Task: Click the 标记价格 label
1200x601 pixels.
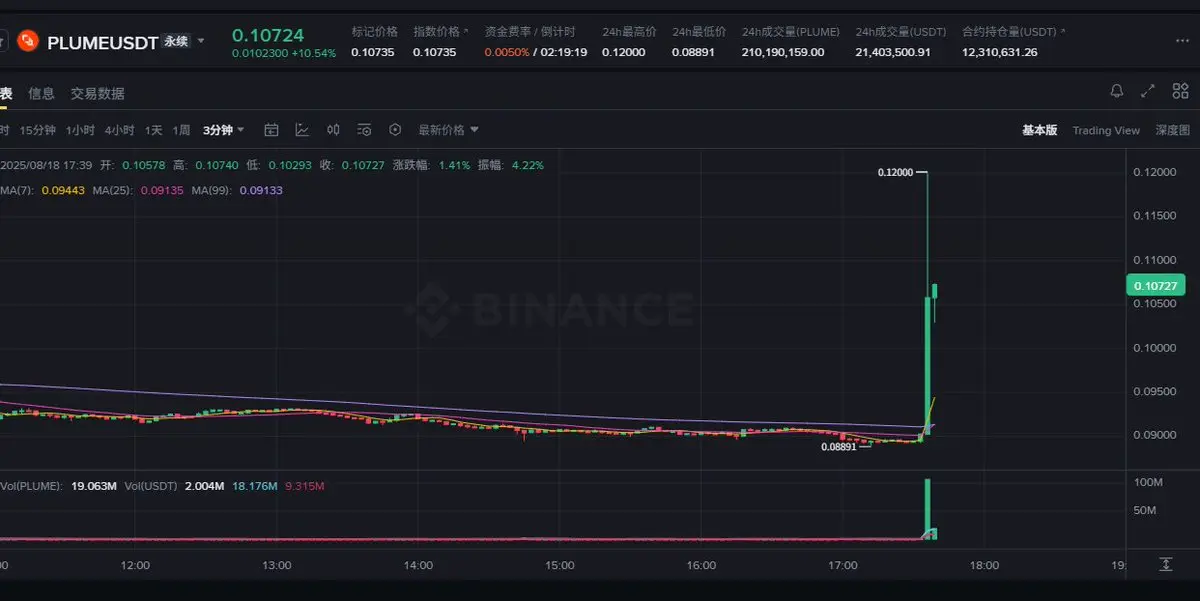Action: (x=374, y=32)
